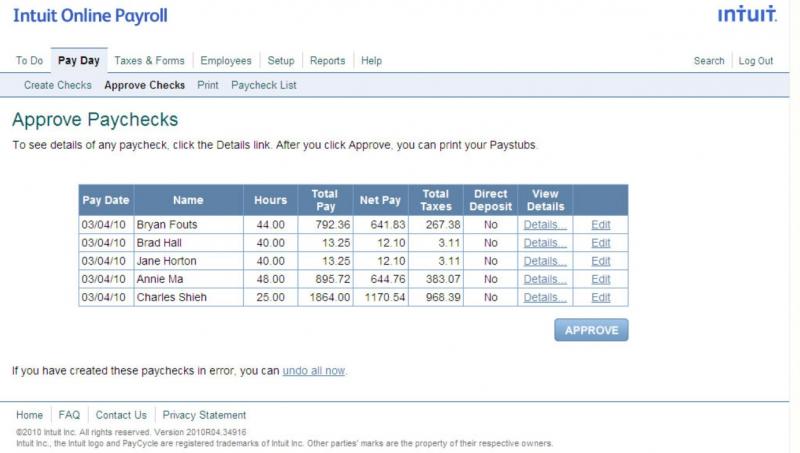Open the FAQ footer link
Screen dimensions: 800x453
click(x=69, y=415)
